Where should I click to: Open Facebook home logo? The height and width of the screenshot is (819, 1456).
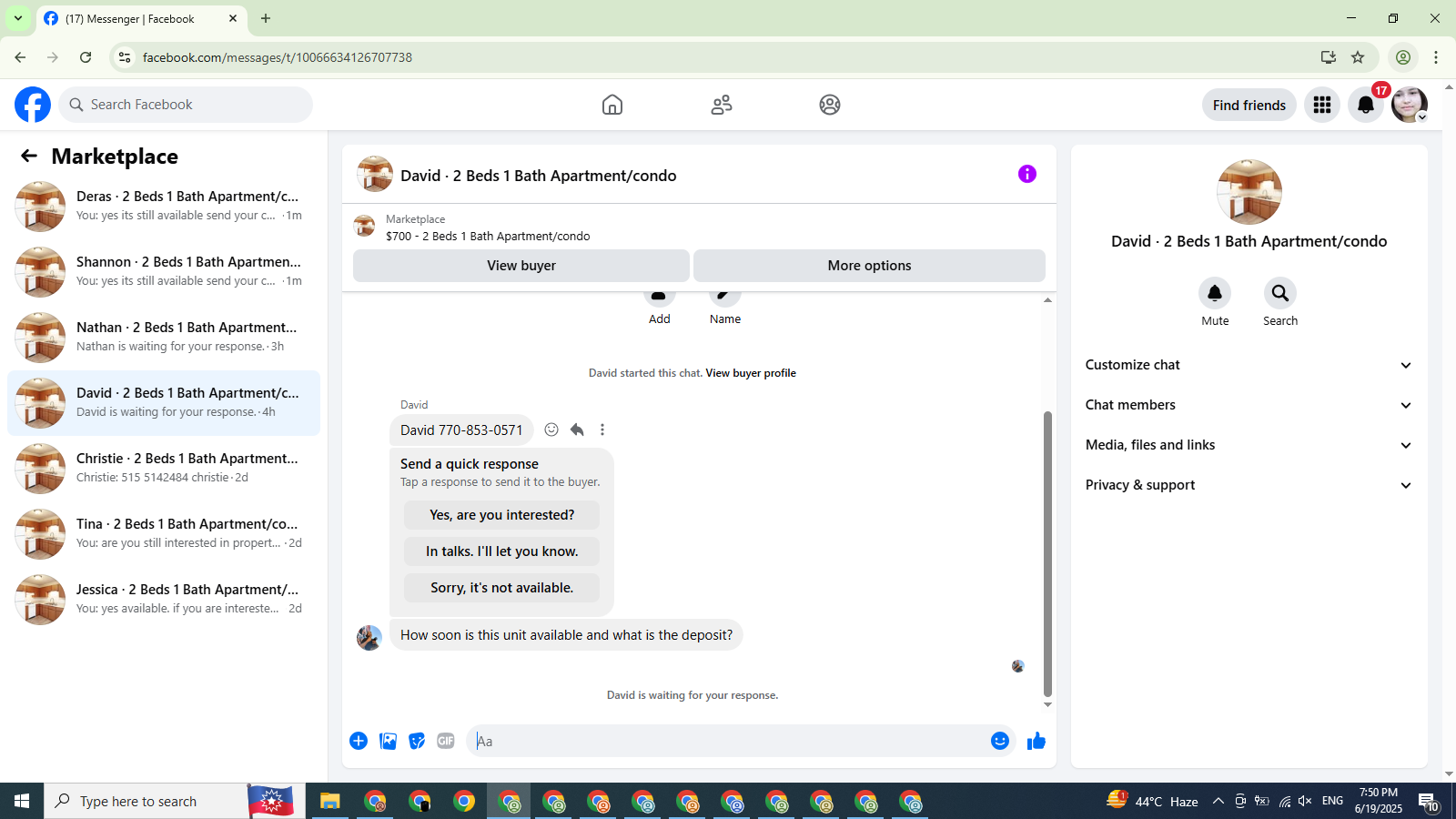click(x=33, y=105)
